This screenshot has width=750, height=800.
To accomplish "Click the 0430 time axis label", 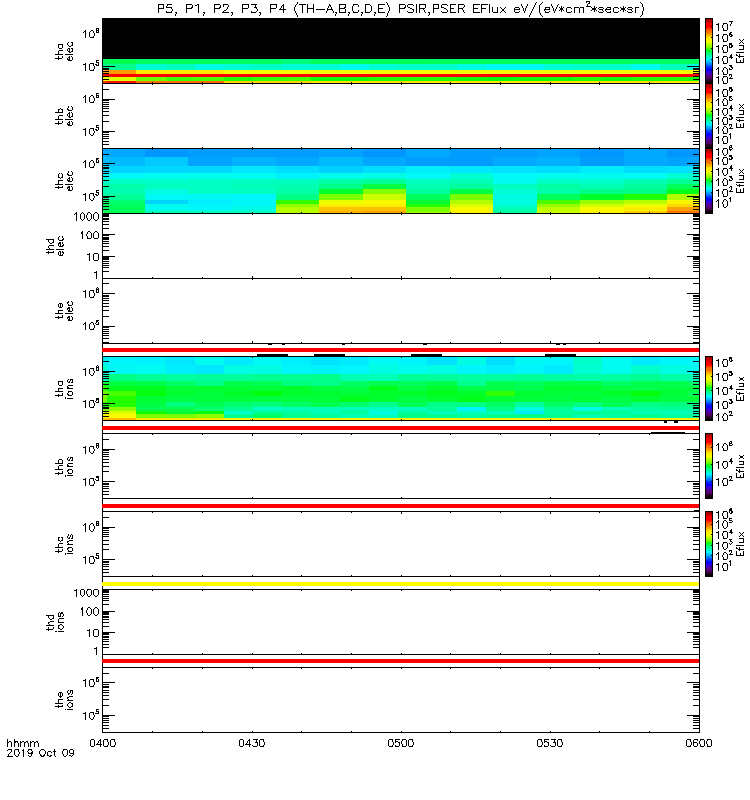I will coord(252,743).
